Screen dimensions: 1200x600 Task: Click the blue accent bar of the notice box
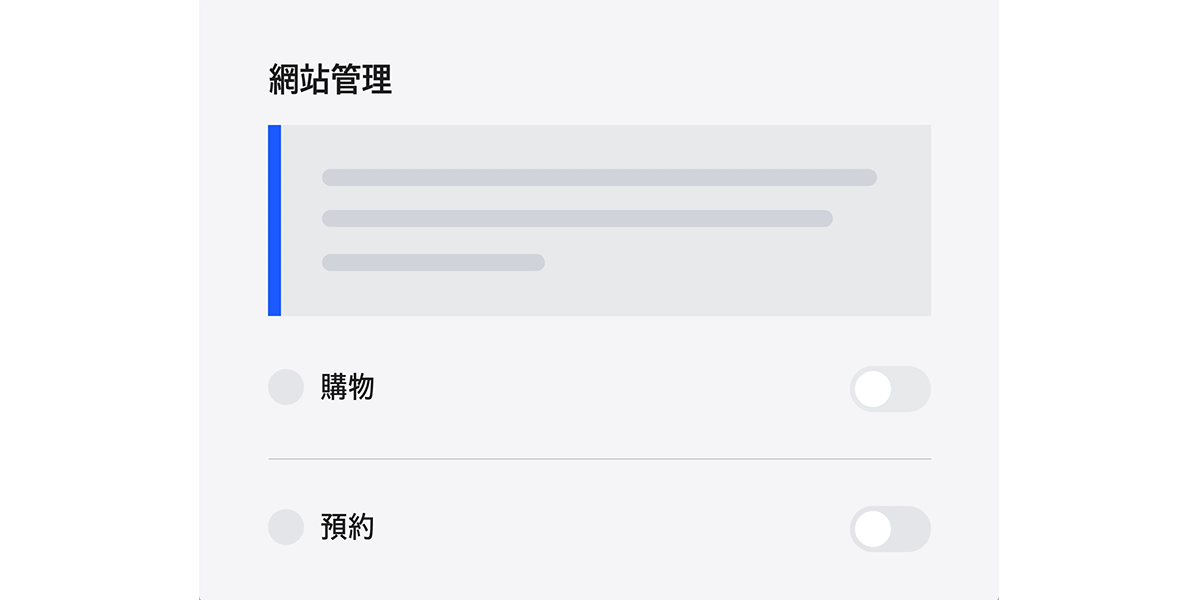[274, 220]
